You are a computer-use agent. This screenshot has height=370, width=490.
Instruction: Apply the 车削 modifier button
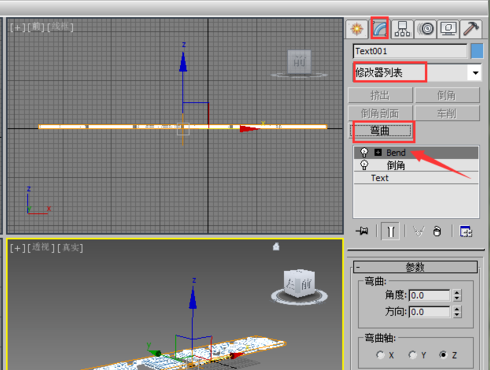[447, 113]
